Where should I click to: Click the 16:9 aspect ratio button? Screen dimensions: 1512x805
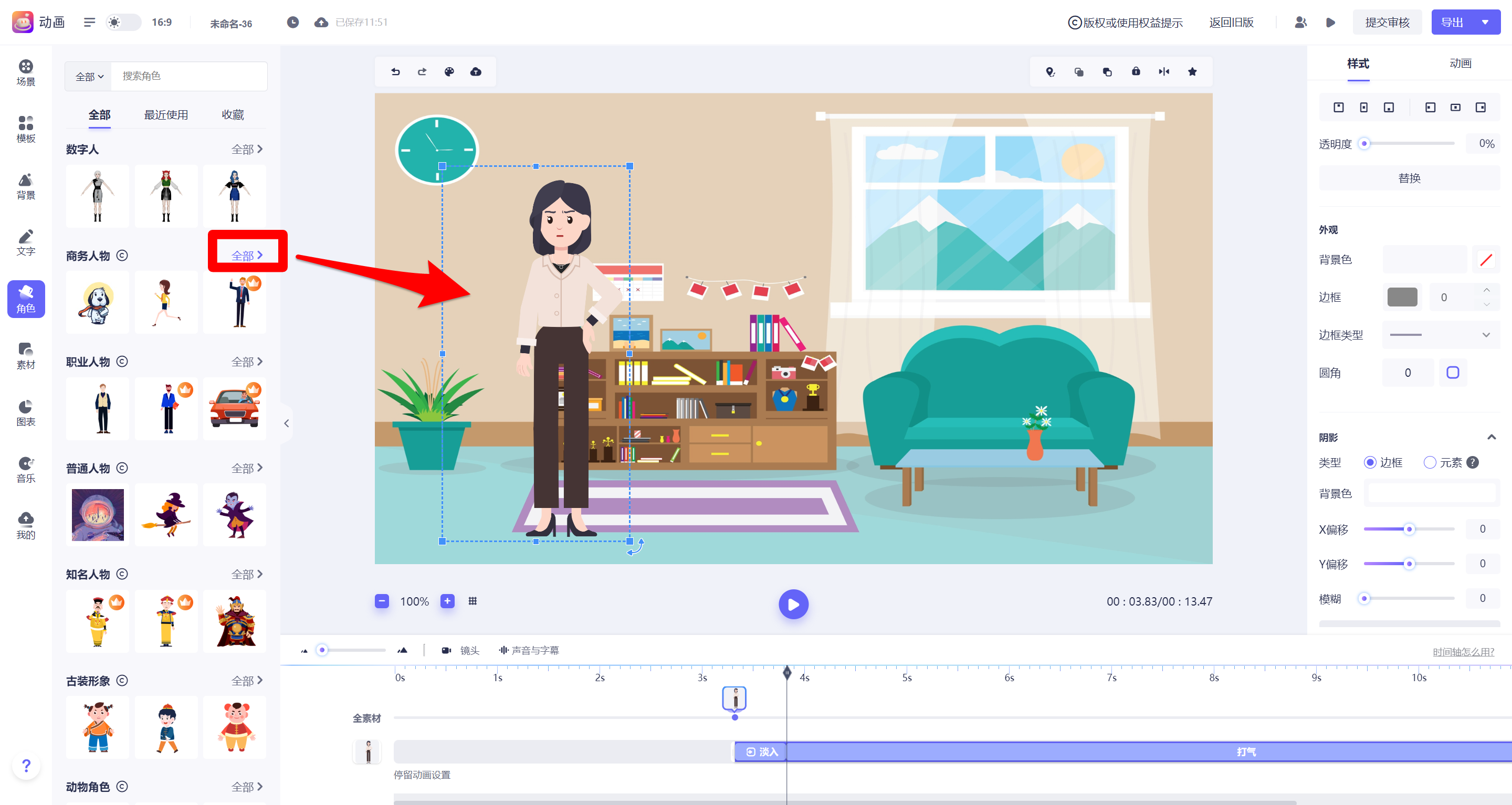(161, 22)
